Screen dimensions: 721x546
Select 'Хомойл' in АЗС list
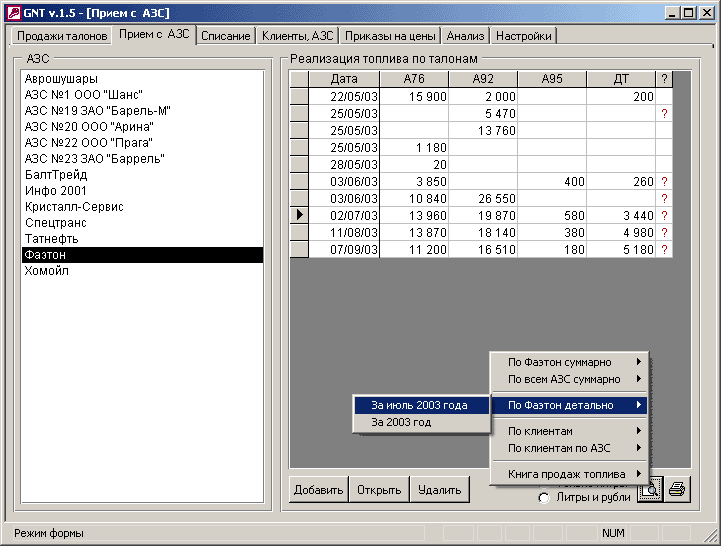click(x=143, y=271)
